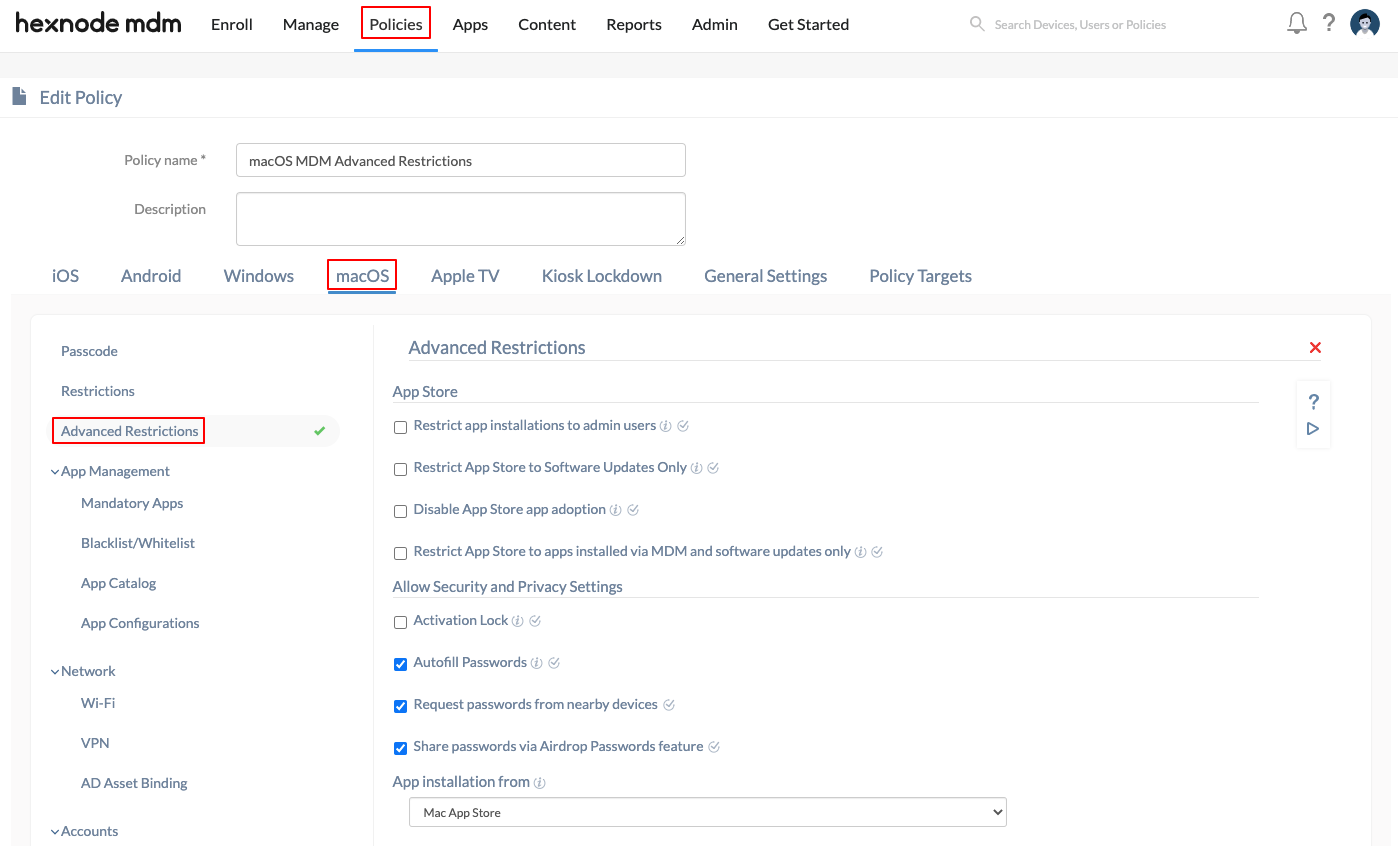
Task: Switch to the Kiosk Lockdown tab
Action: pos(602,276)
